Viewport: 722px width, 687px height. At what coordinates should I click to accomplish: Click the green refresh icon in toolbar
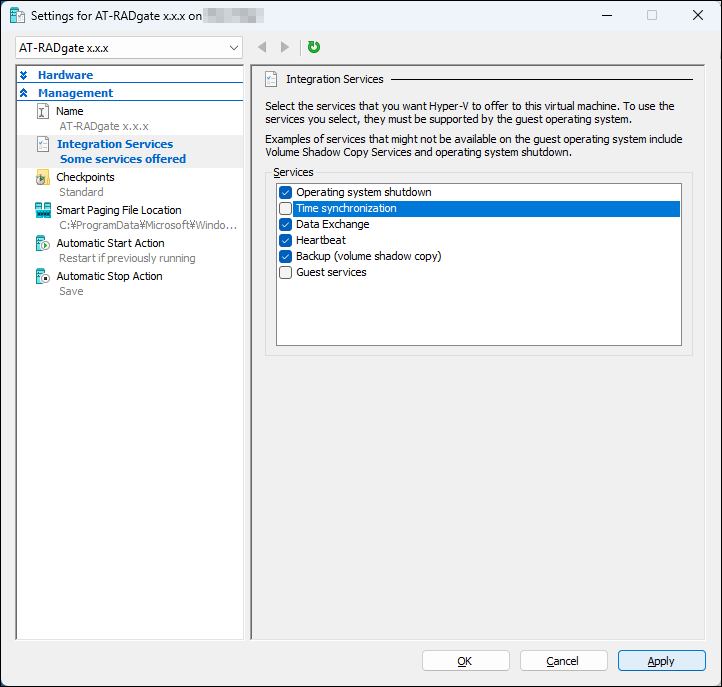[314, 47]
